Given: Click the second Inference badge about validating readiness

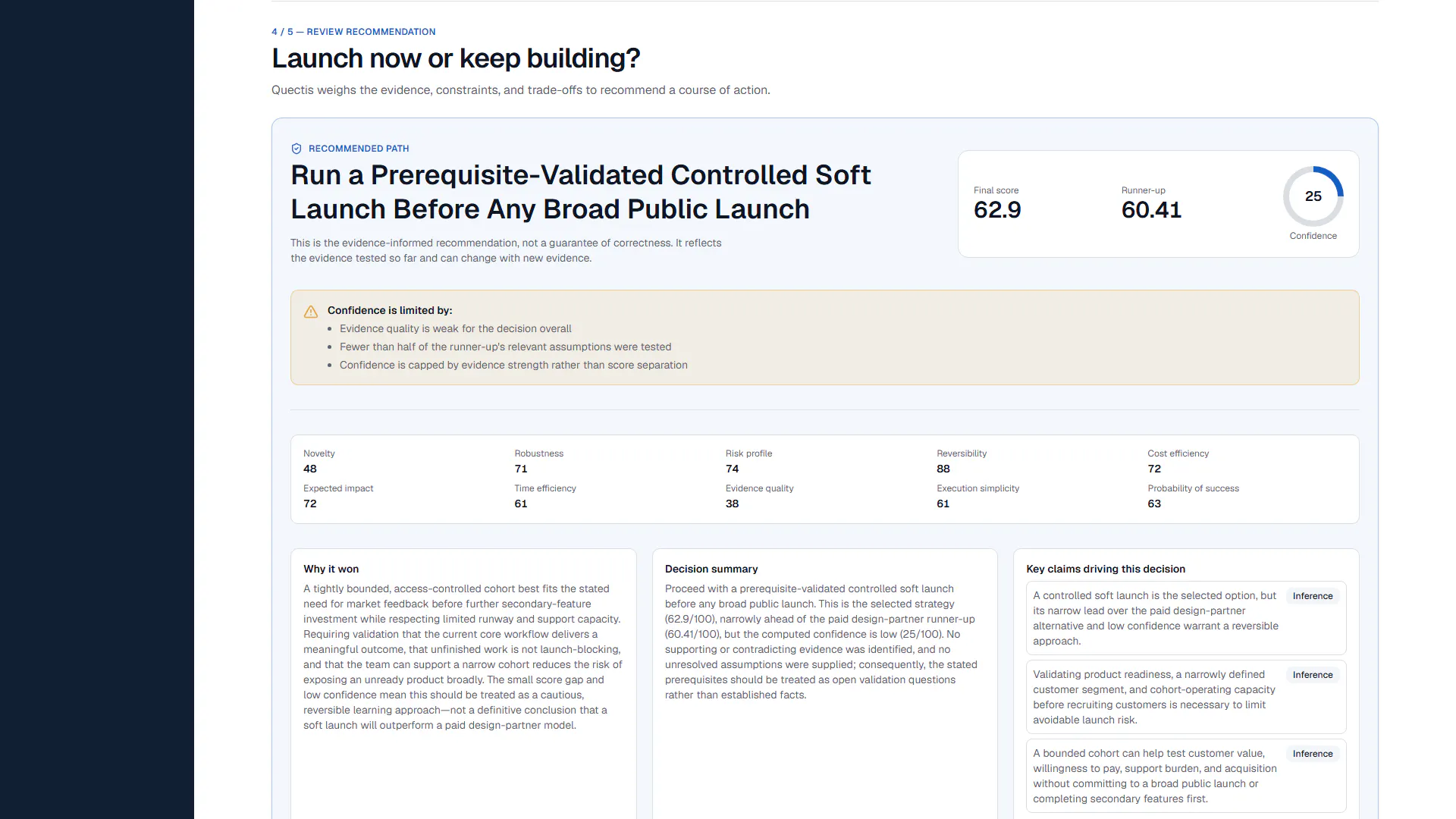Looking at the screenshot, I should [1313, 675].
